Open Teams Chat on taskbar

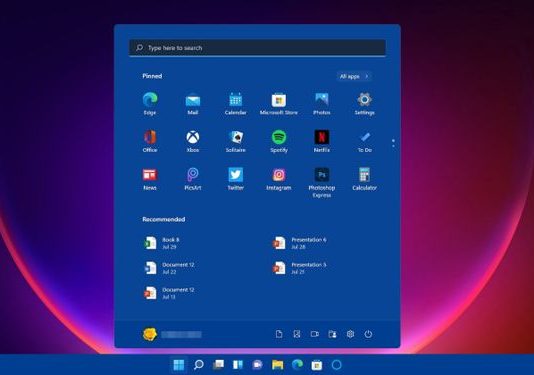(x=257, y=365)
